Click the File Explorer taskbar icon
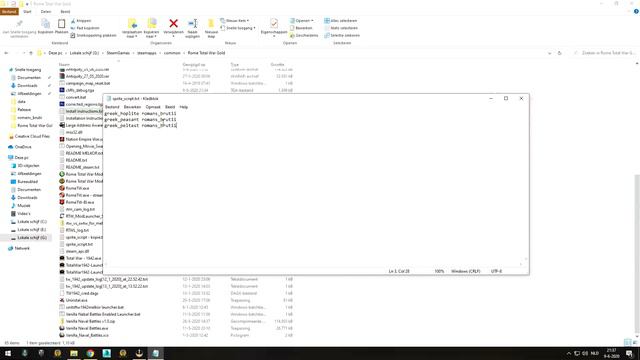The height and width of the screenshot is (360, 640). pos(74,353)
